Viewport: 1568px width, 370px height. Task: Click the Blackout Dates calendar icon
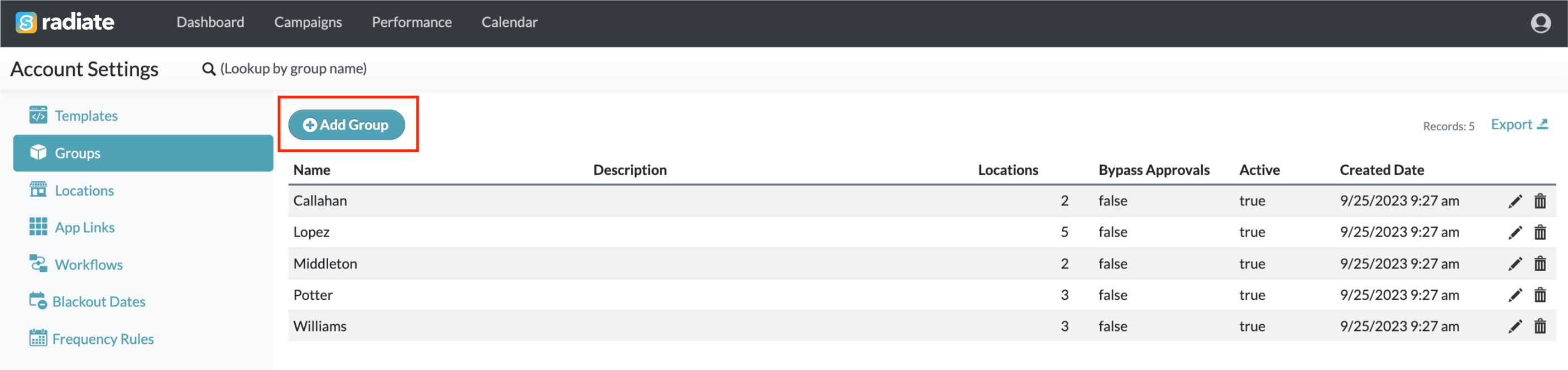pos(38,301)
